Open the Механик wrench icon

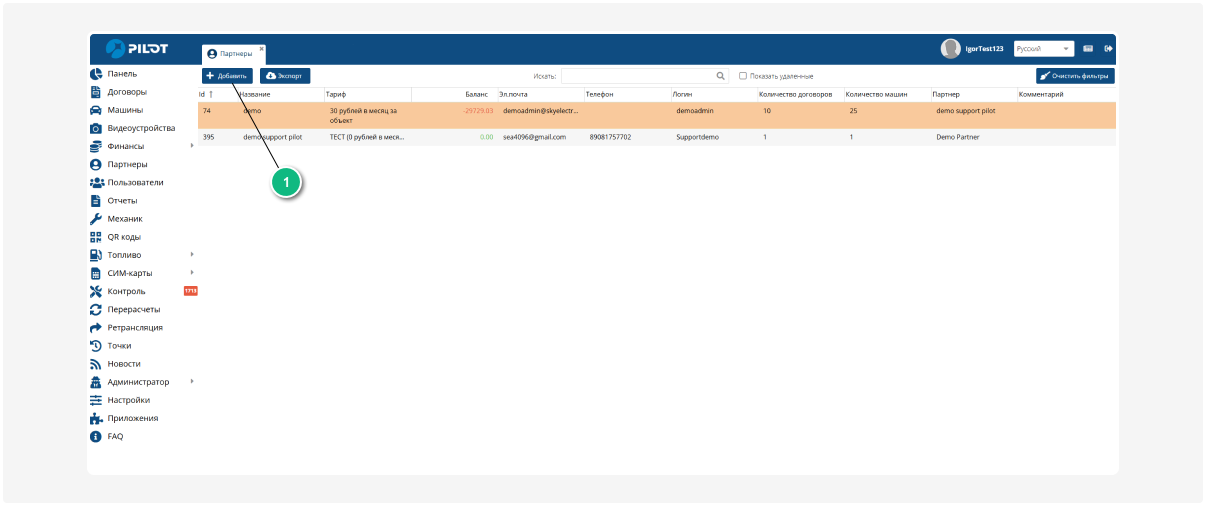click(96, 219)
